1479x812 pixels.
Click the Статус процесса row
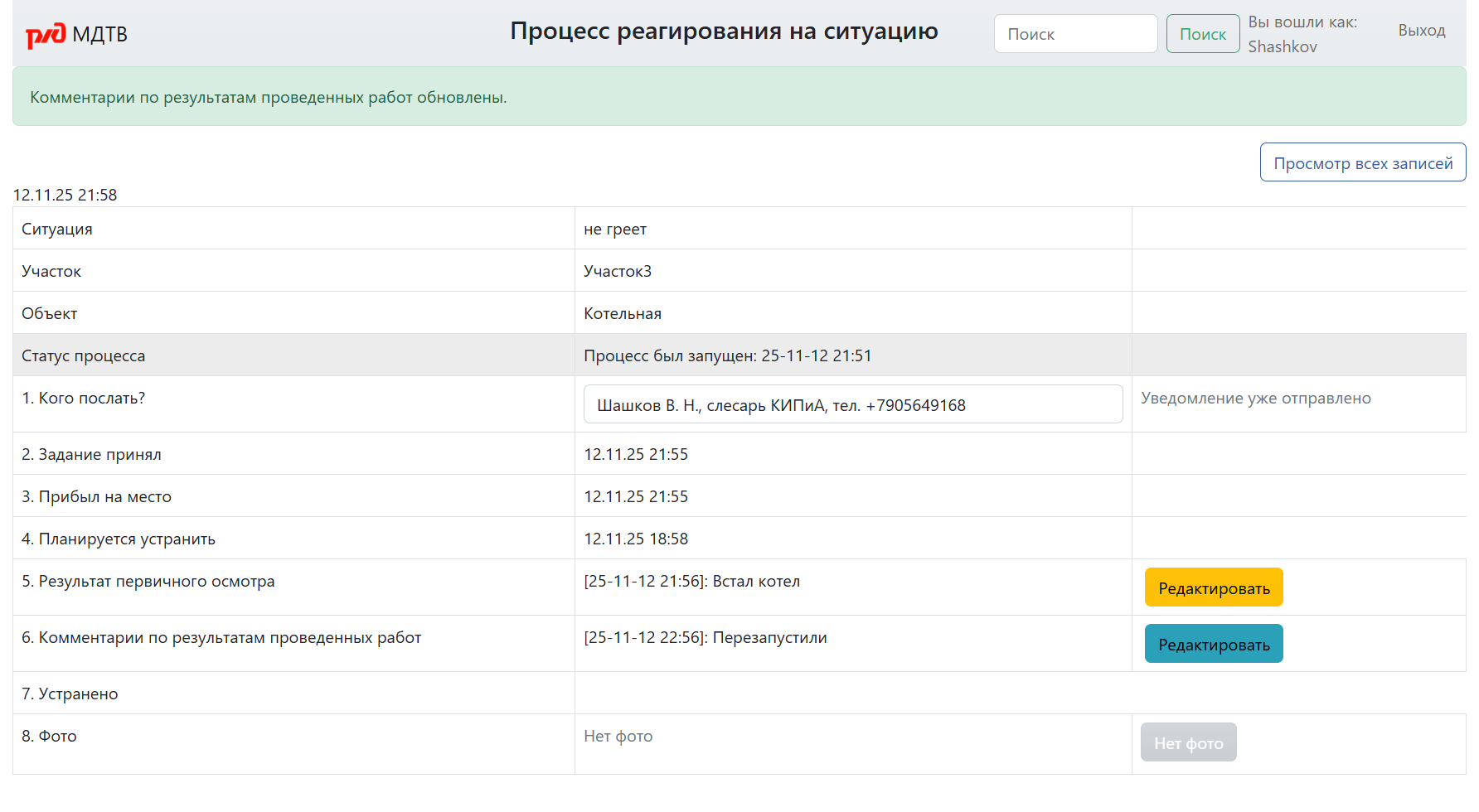pos(728,355)
